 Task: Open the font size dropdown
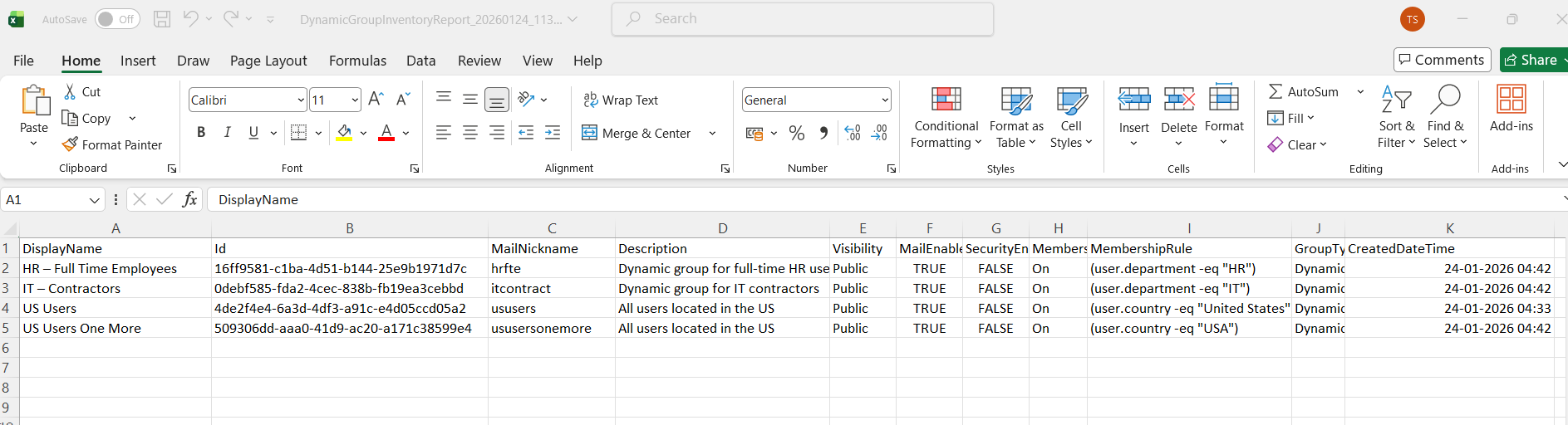click(355, 100)
